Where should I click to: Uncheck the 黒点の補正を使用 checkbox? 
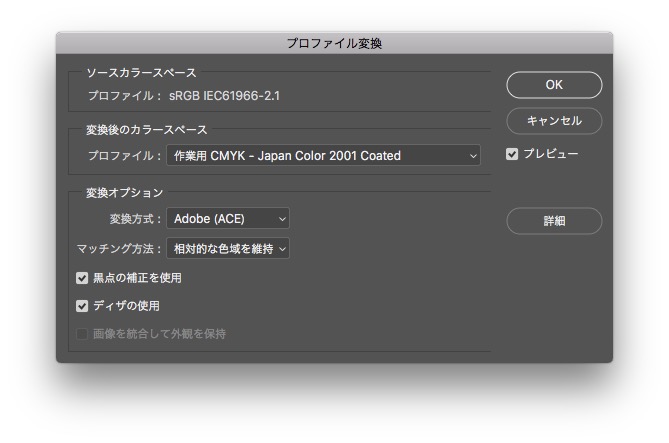coord(82,278)
